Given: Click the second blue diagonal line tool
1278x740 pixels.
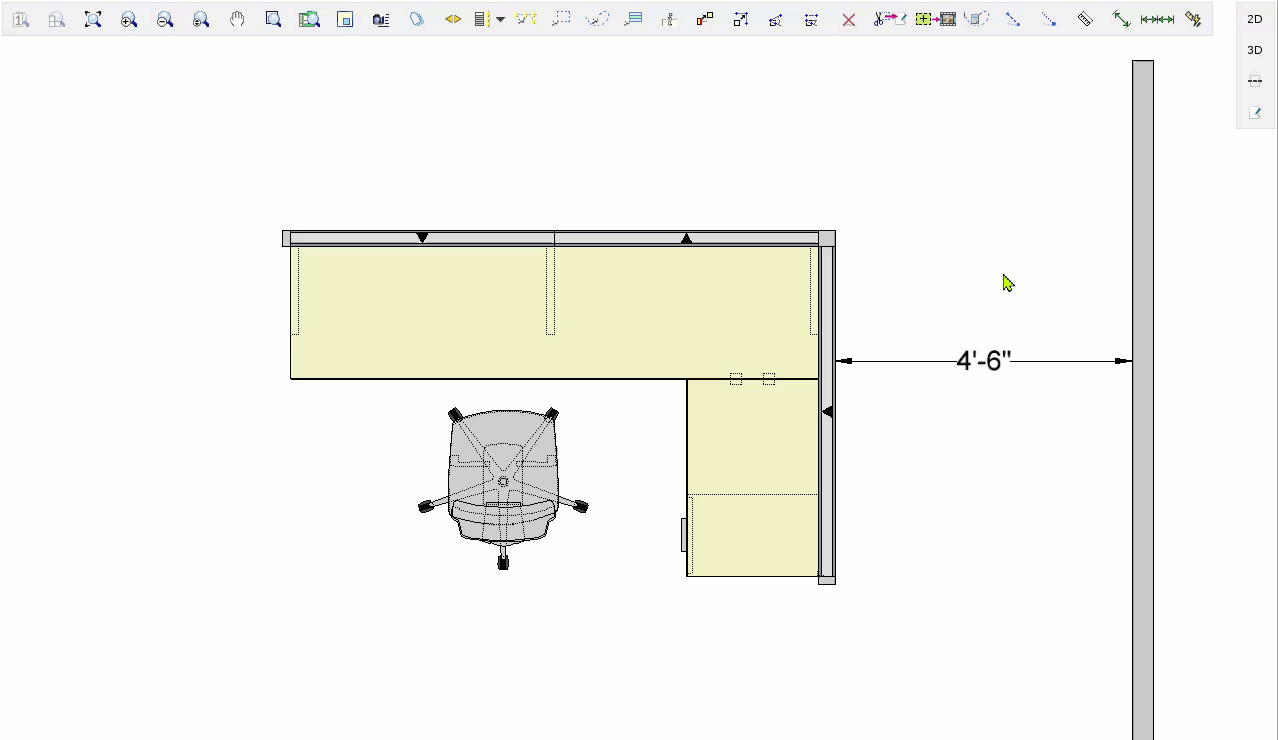Looking at the screenshot, I should (x=1048, y=19).
